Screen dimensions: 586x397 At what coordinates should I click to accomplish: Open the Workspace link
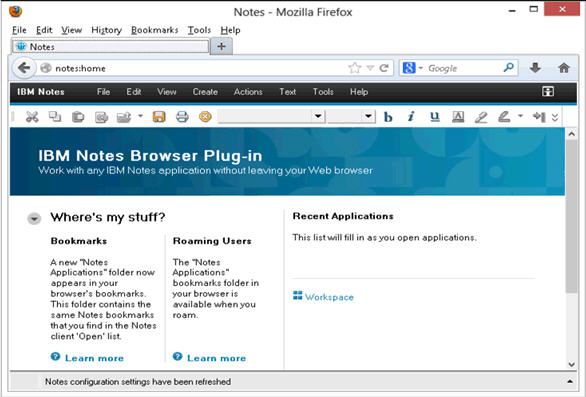click(329, 297)
